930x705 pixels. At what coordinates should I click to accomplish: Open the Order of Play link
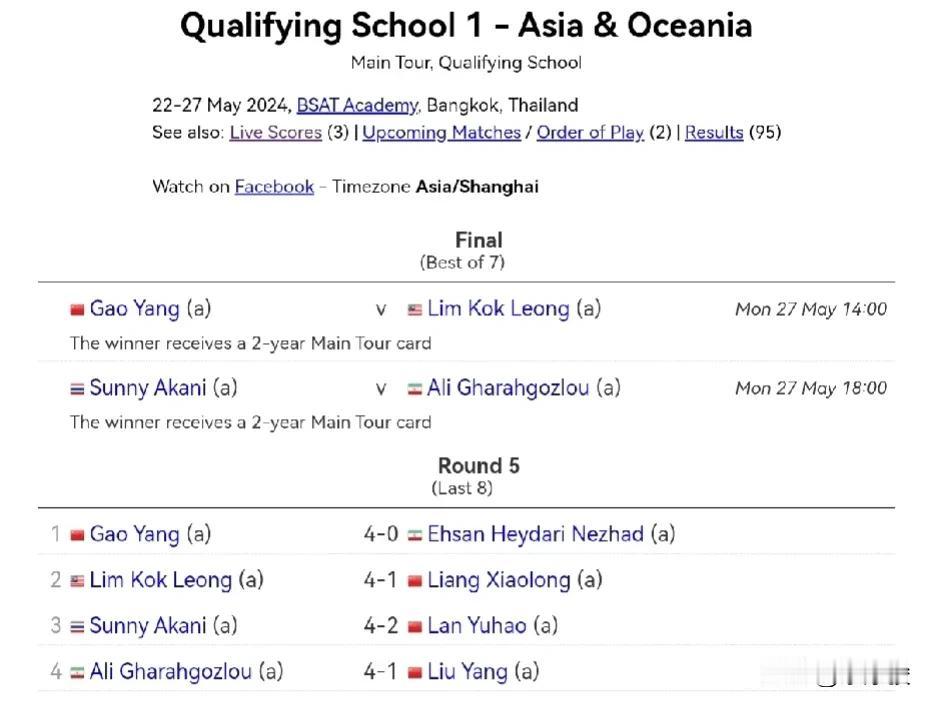click(x=590, y=132)
